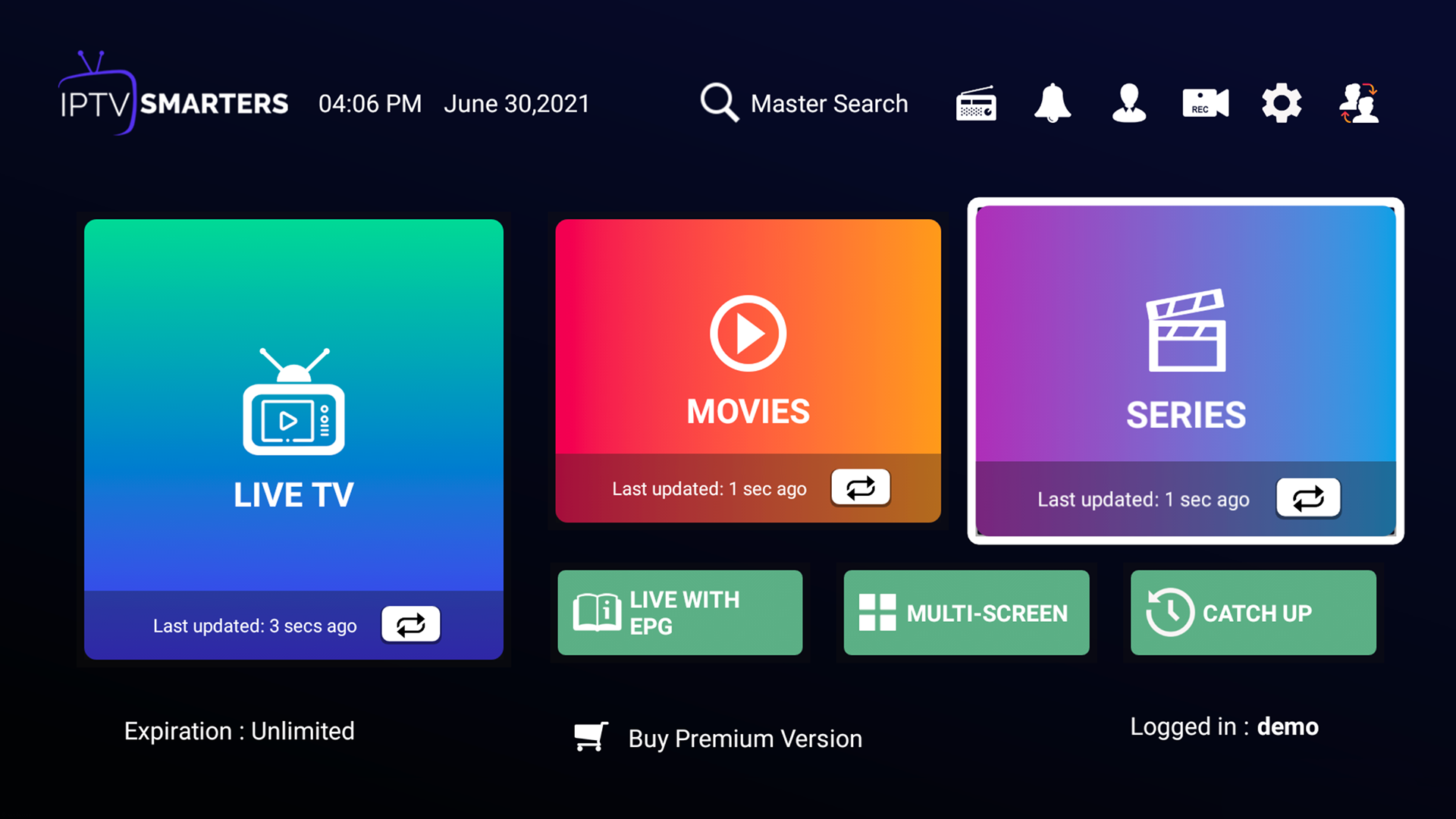
Task: Open the Settings gear icon
Action: pos(1280,103)
